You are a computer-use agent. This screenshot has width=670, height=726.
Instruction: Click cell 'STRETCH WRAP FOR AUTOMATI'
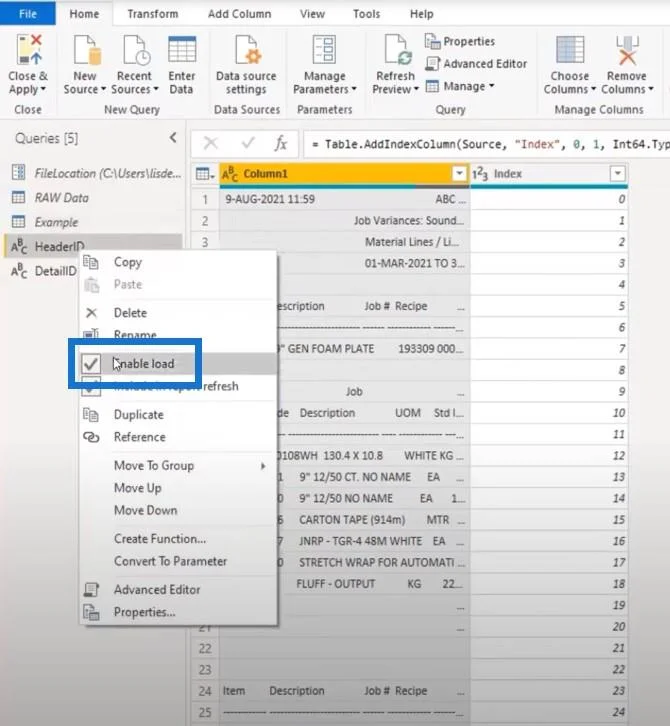pos(376,563)
